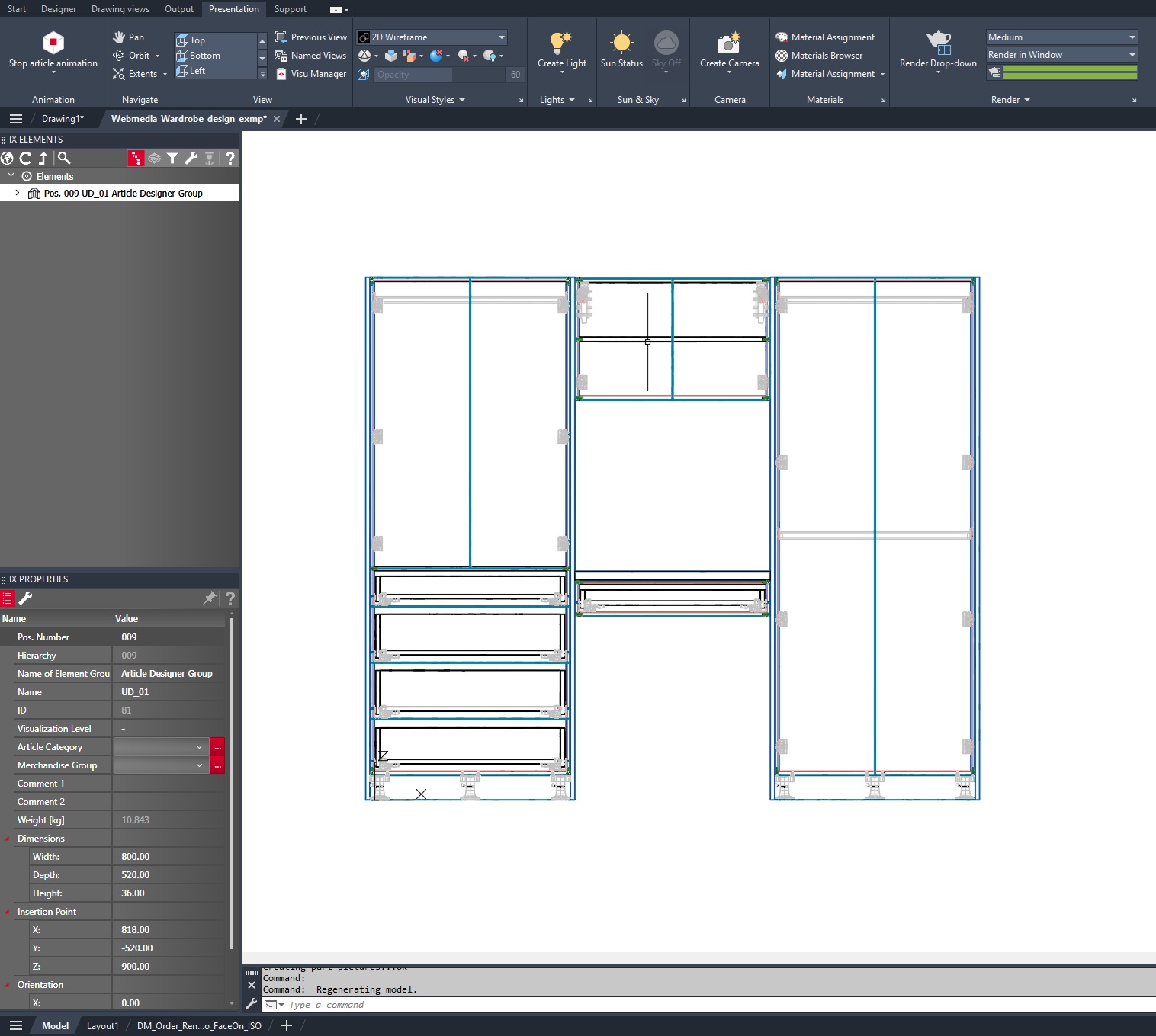Click the Create Camera icon
The height and width of the screenshot is (1036, 1156).
pyautogui.click(x=729, y=42)
